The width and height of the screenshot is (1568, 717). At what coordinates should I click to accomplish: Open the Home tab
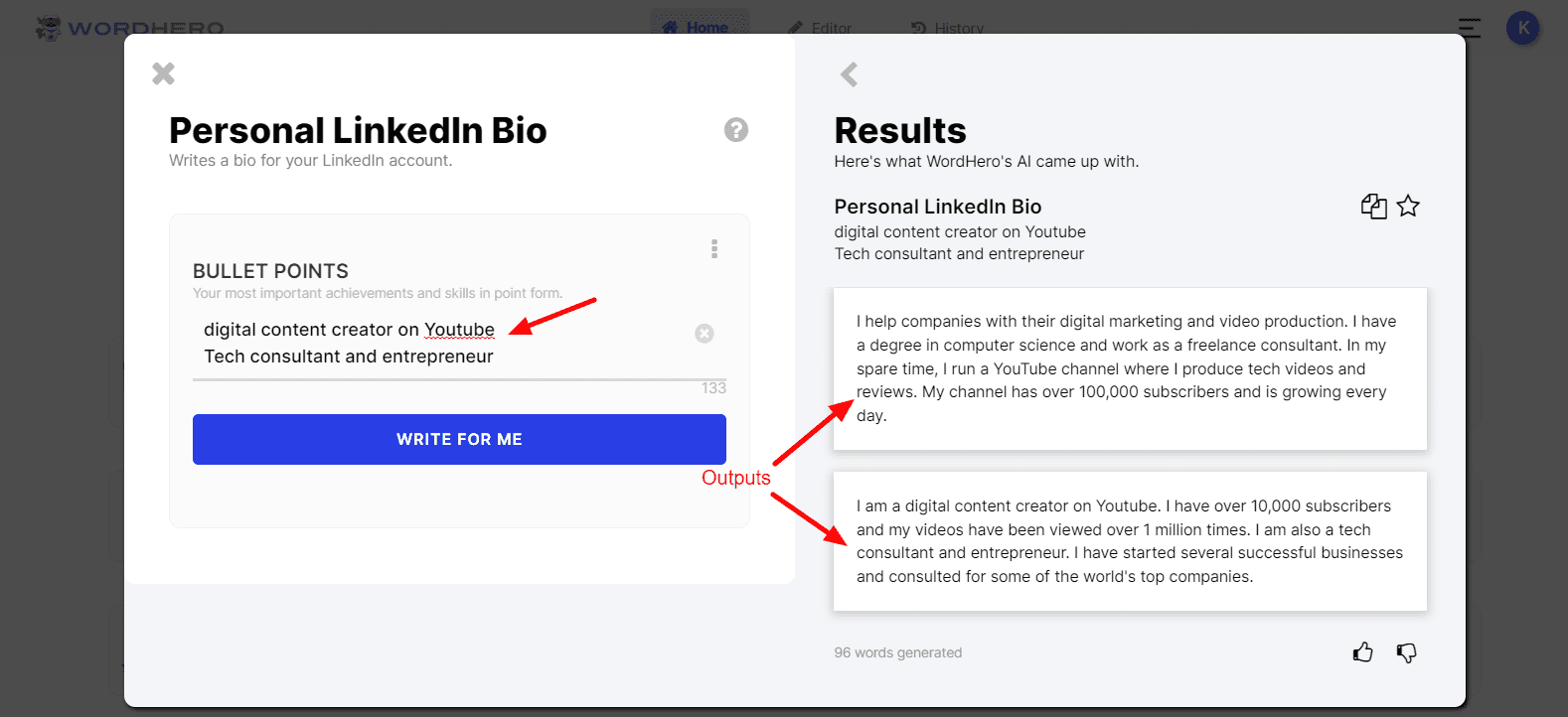click(x=699, y=27)
